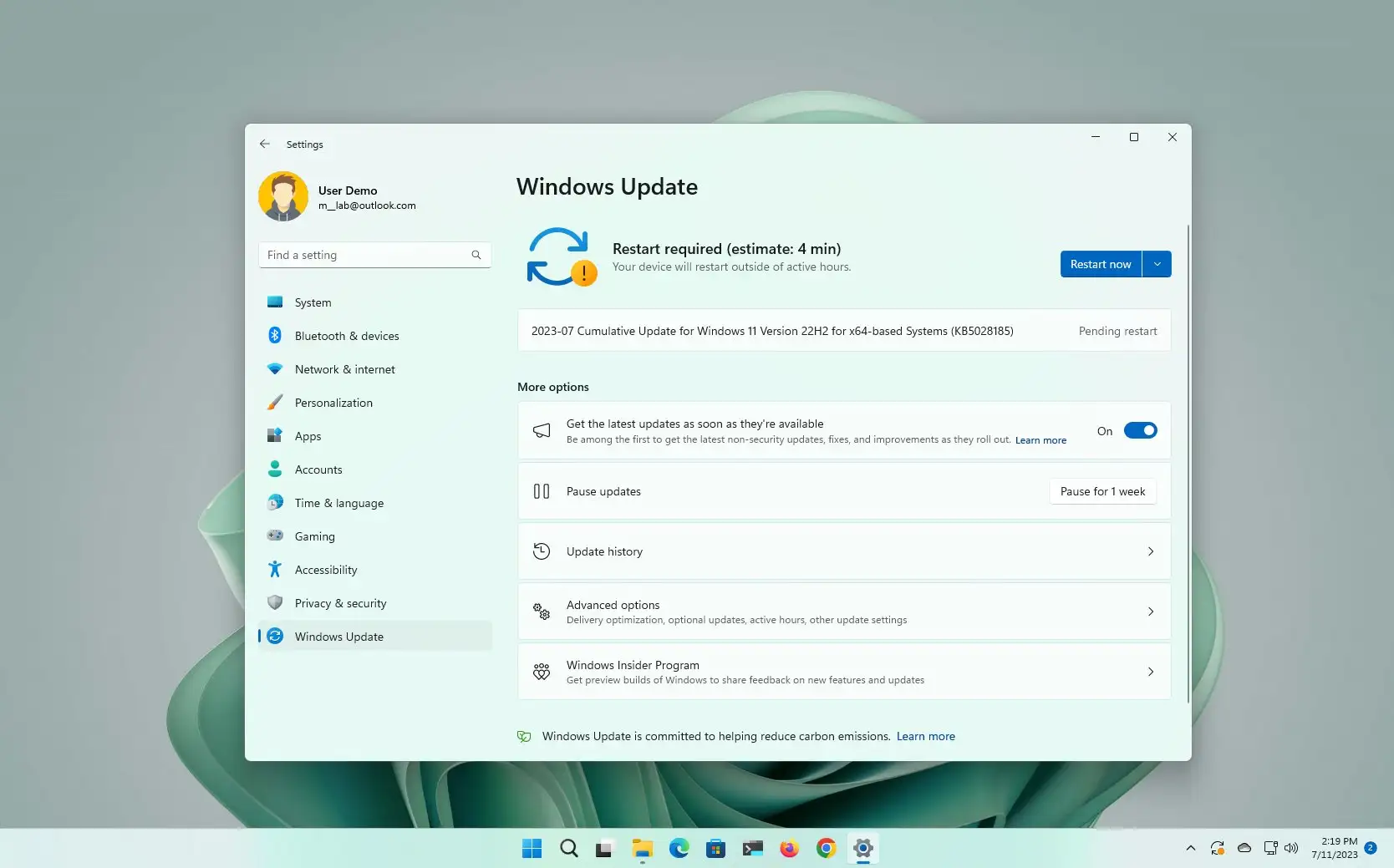Screen dimensions: 1394x868
Task: Click Settings gear icon in taskbar
Action: [x=862, y=849]
